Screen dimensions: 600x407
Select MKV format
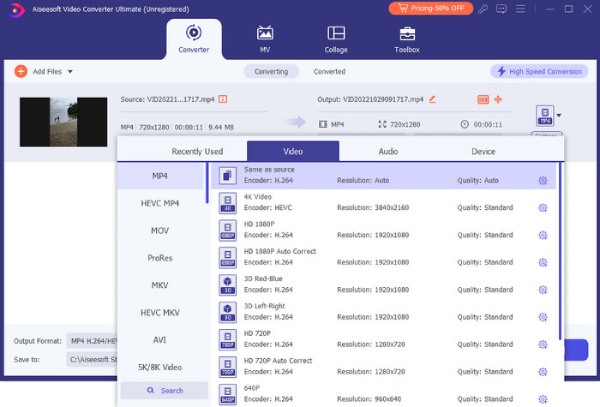160,285
